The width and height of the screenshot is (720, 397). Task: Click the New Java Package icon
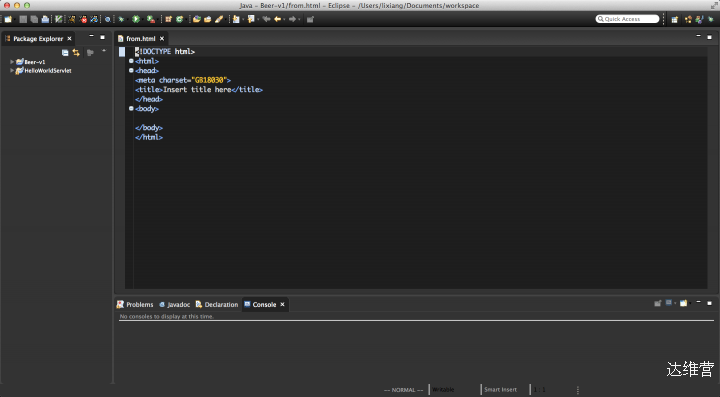click(x=169, y=19)
